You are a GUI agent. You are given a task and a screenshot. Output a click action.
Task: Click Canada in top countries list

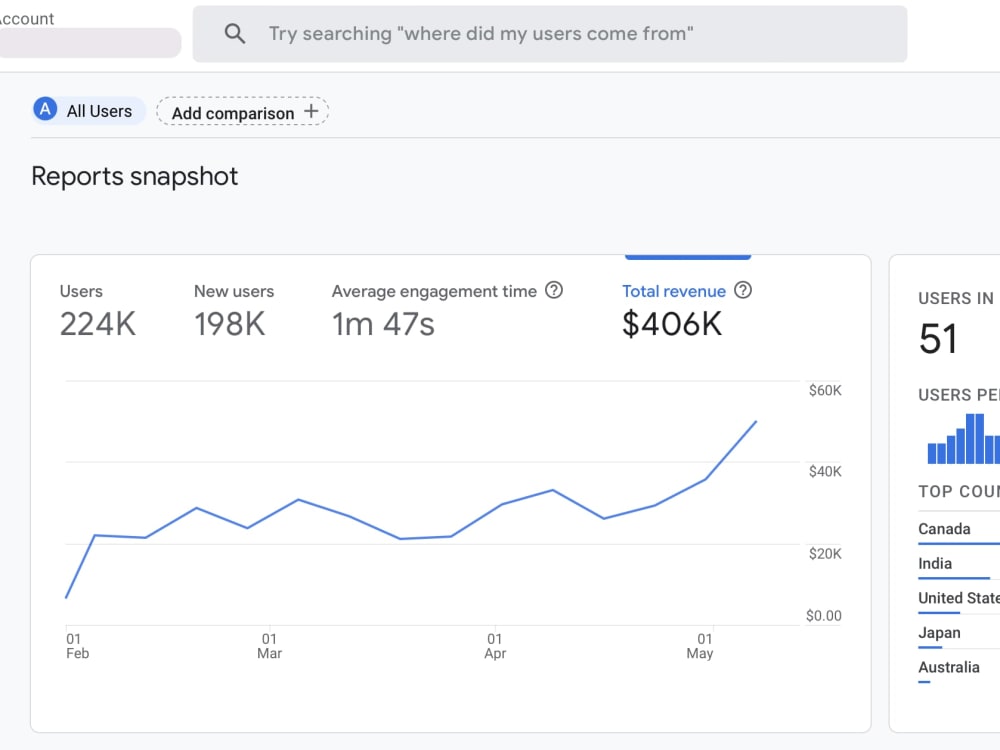[944, 529]
